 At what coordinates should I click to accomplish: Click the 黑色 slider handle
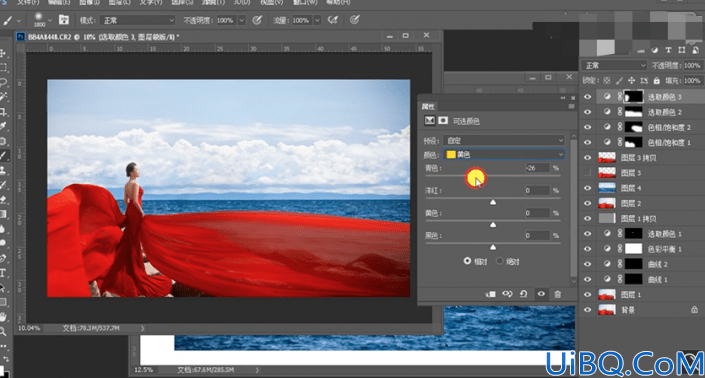click(x=493, y=247)
